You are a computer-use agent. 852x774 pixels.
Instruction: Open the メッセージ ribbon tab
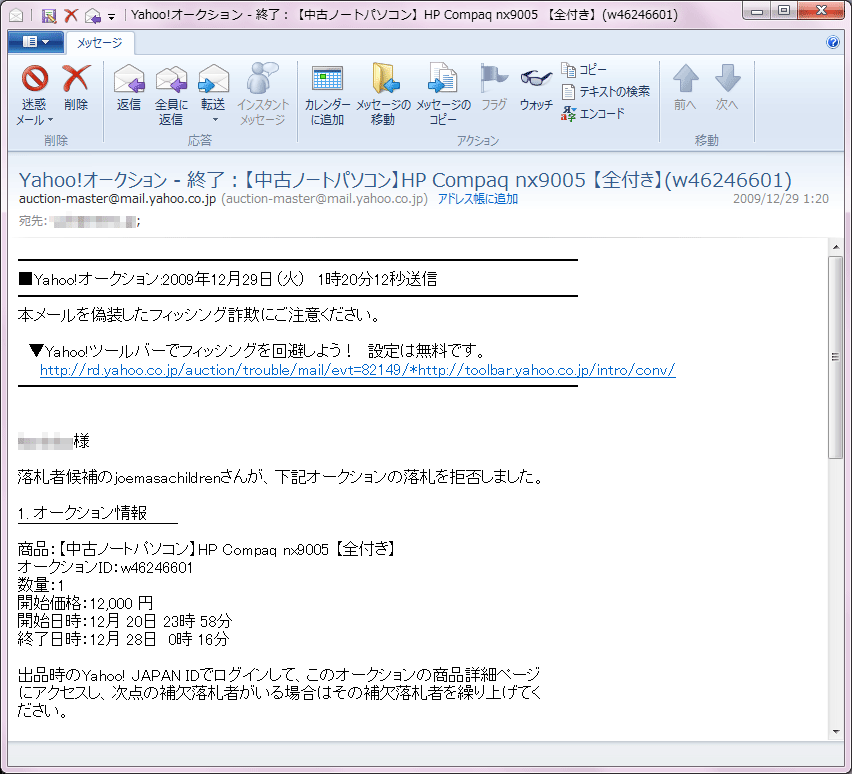(100, 43)
